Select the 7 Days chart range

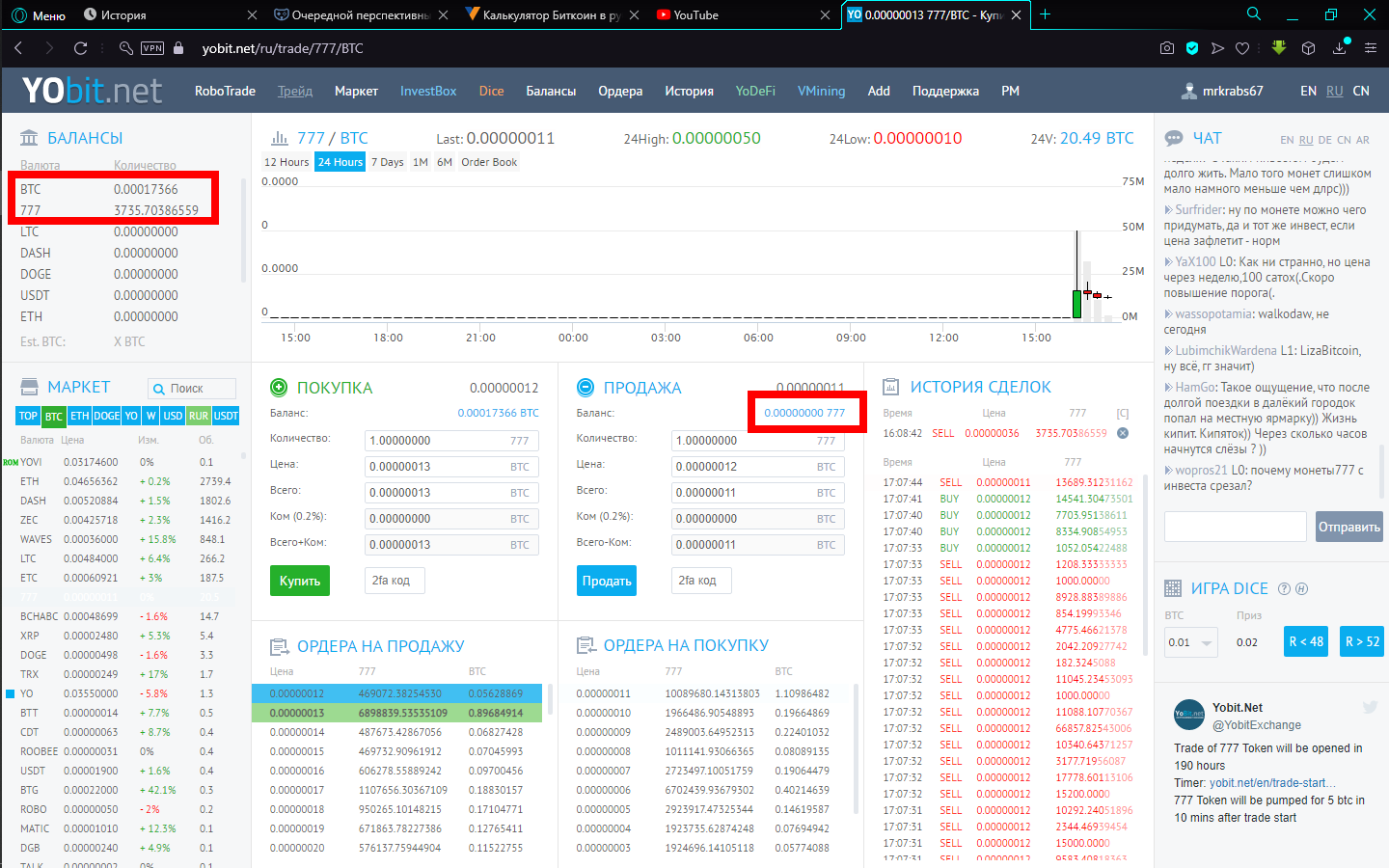[x=388, y=162]
